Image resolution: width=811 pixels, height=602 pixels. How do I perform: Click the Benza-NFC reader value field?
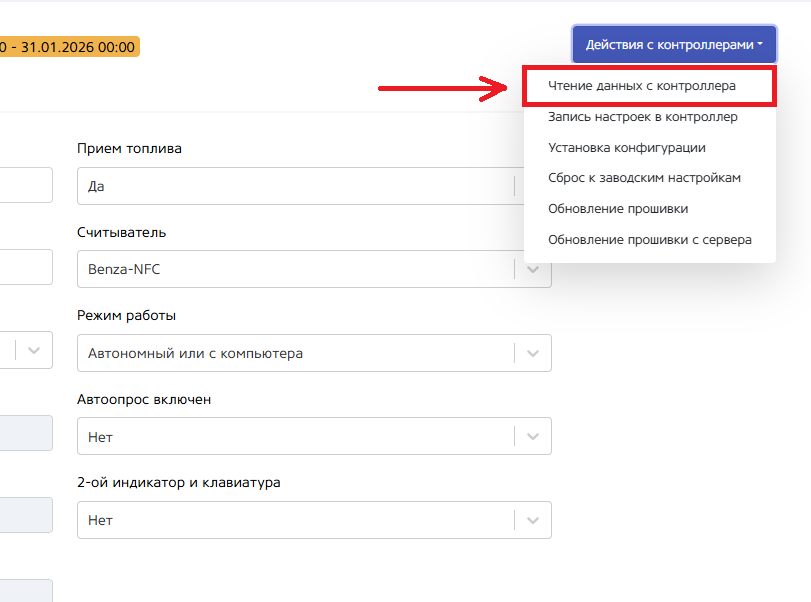tap(295, 269)
